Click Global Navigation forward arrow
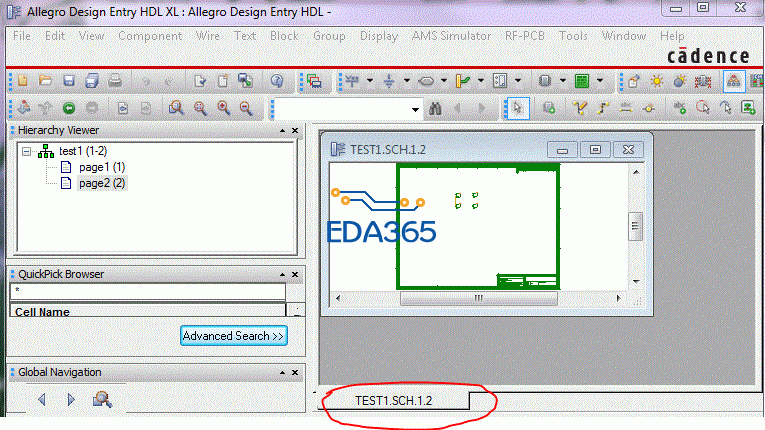The width and height of the screenshot is (765, 430). [71, 400]
